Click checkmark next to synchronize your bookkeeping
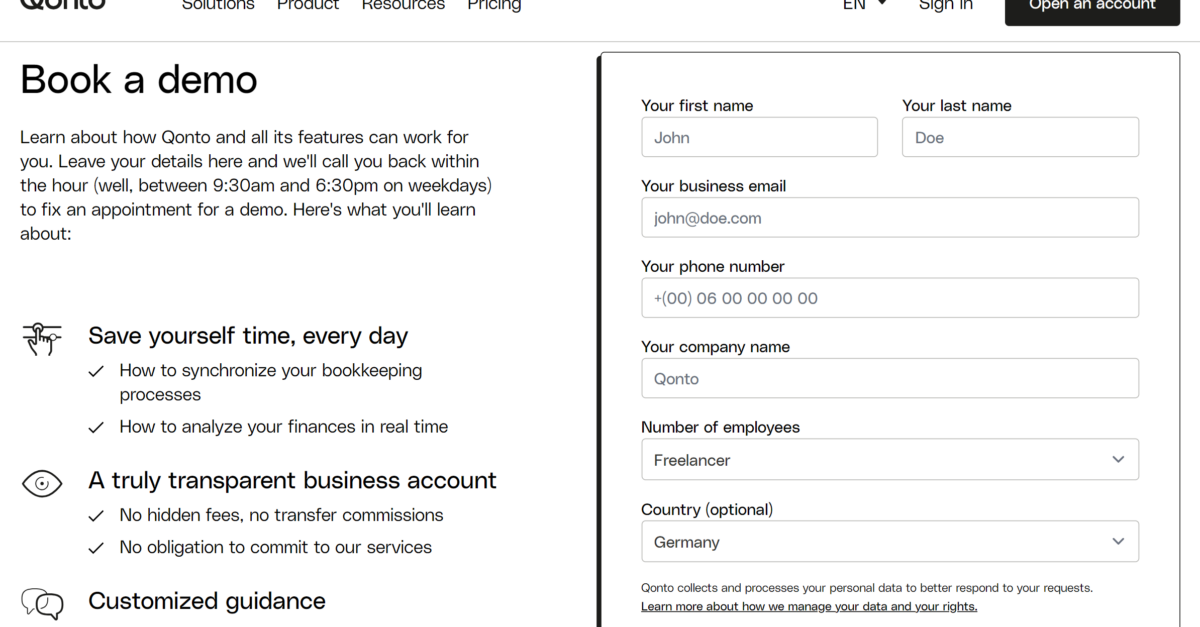Image resolution: width=1200 pixels, height=627 pixels. click(96, 371)
